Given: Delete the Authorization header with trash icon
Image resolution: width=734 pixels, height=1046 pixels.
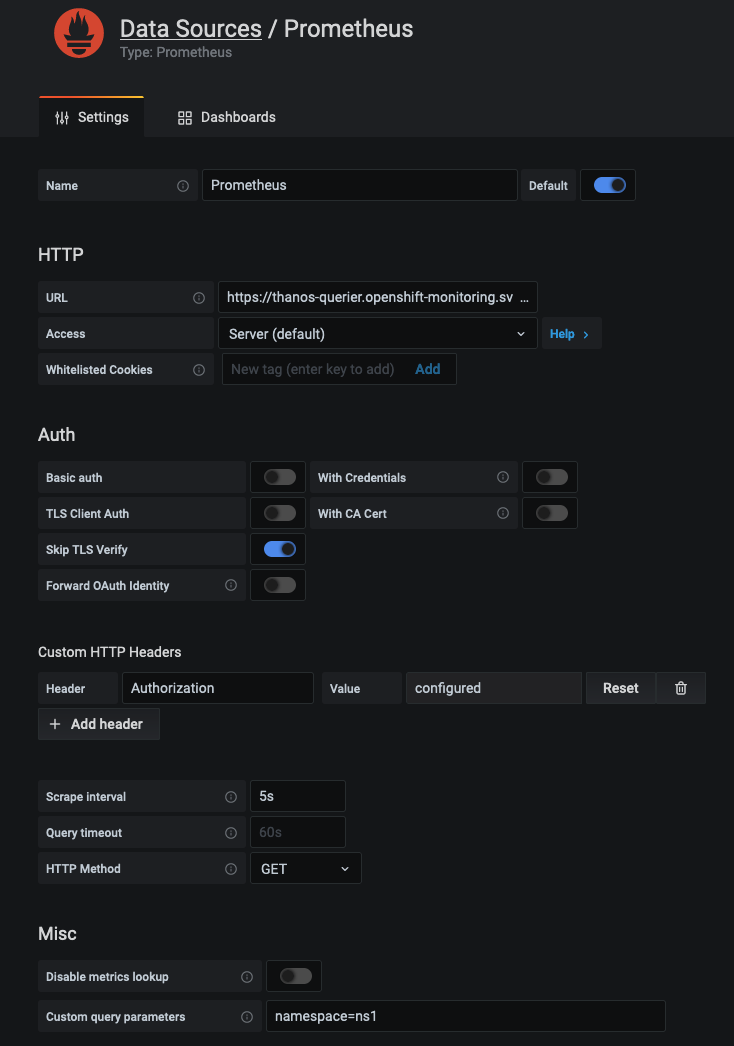Looking at the screenshot, I should click(681, 688).
